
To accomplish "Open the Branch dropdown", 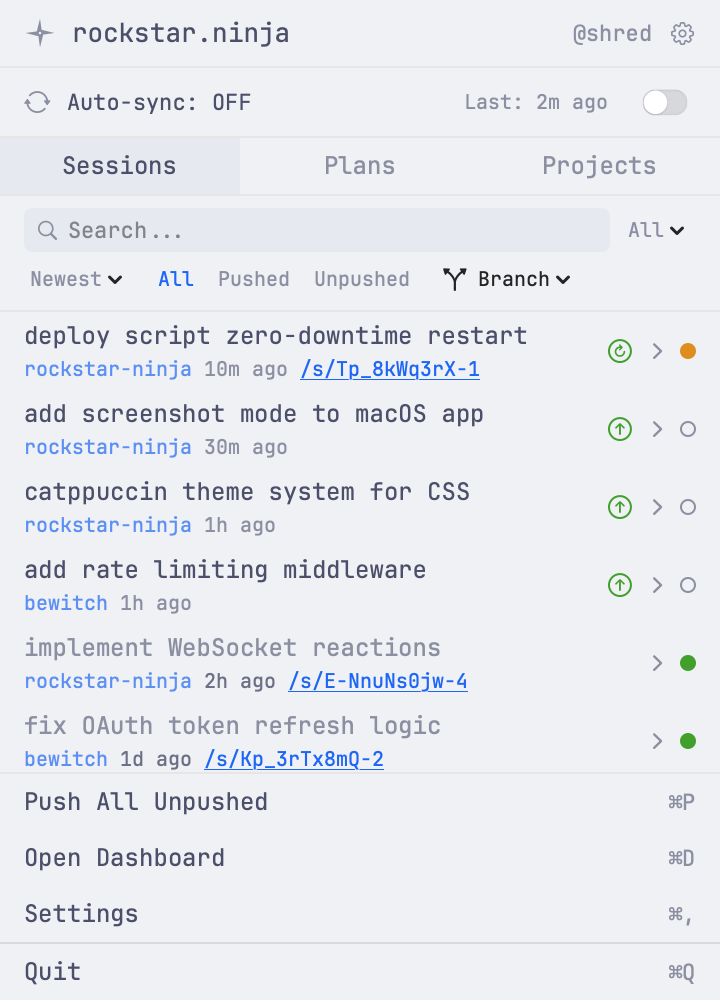I will [516, 279].
